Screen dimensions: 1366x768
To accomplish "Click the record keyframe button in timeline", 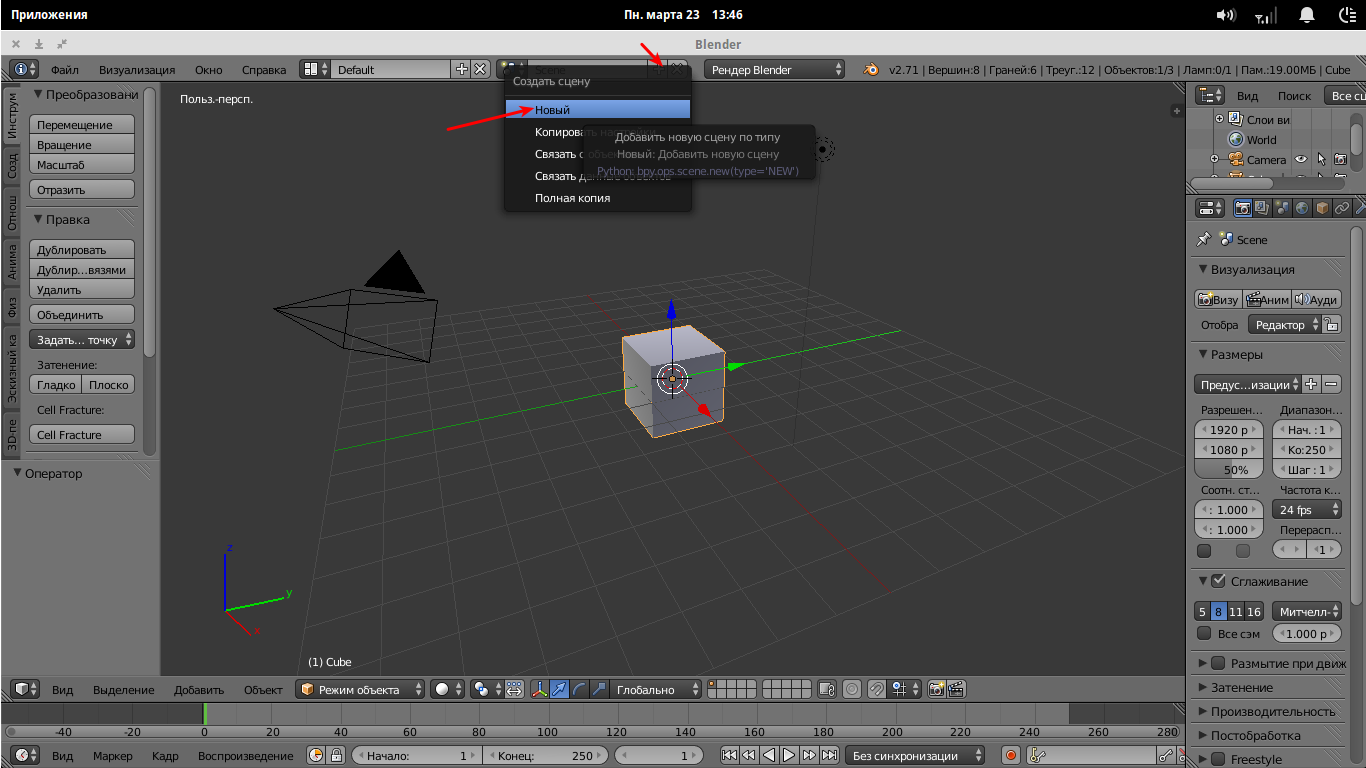I will click(x=1011, y=756).
